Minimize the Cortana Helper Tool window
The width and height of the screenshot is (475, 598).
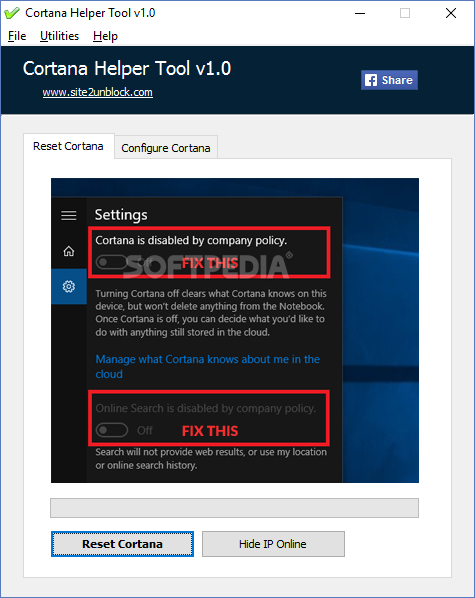click(x=360, y=13)
